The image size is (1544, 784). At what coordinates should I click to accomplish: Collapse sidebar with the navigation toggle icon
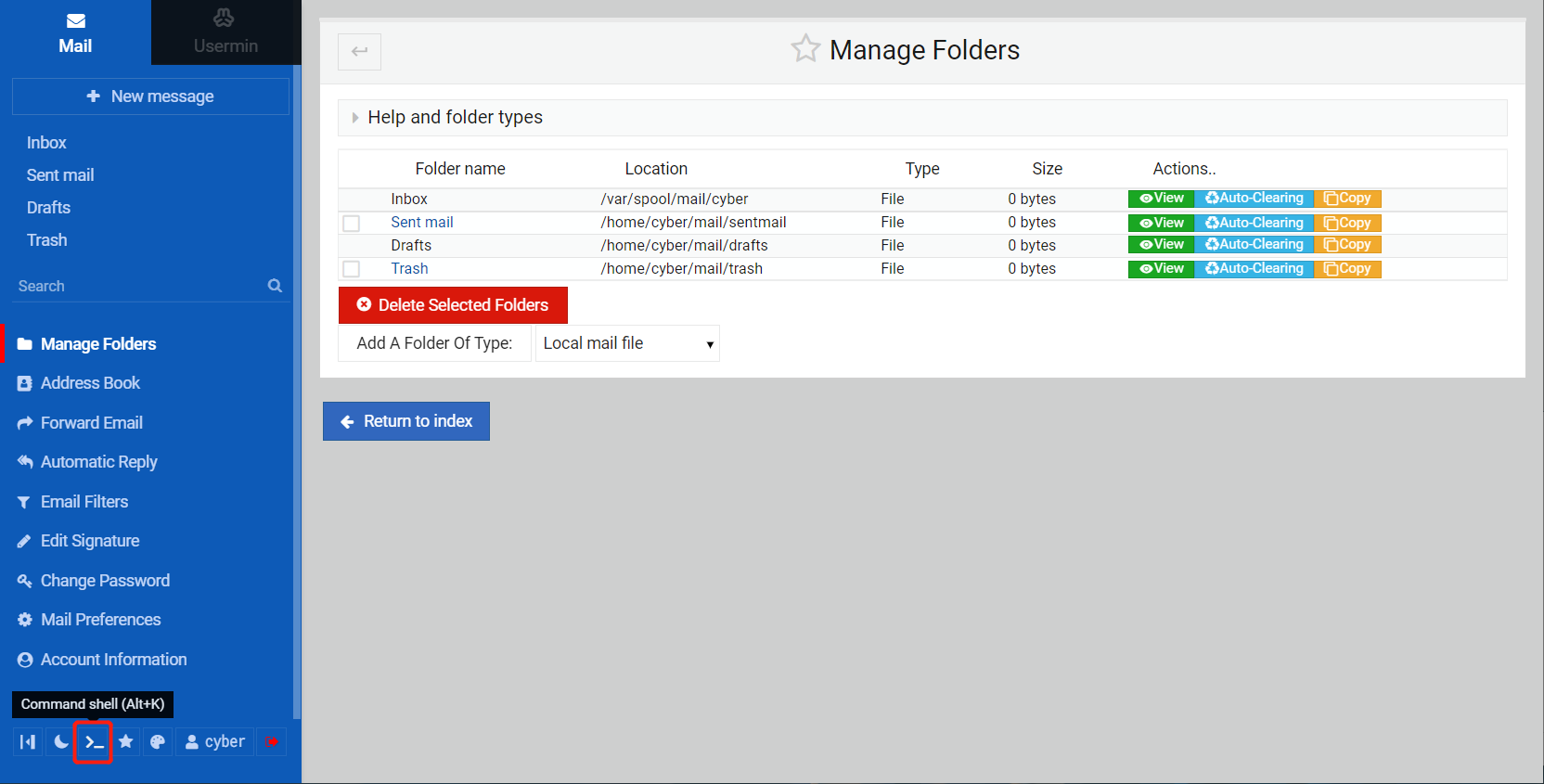coord(28,741)
